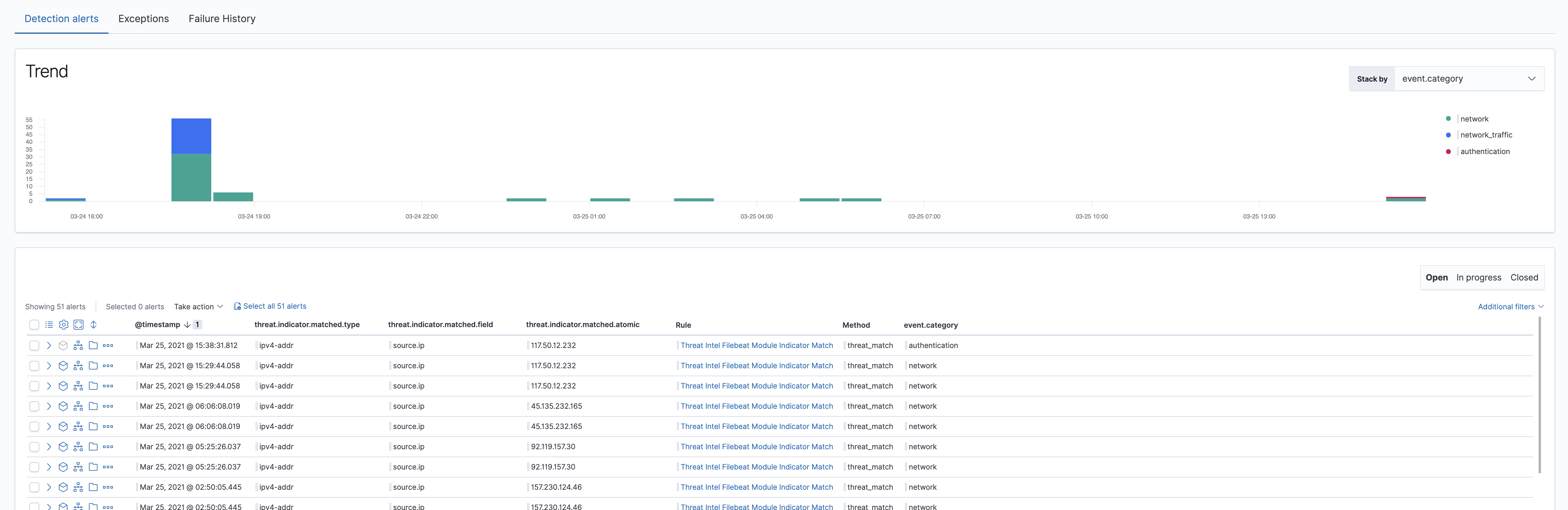Switch to the Exceptions tab

point(143,18)
